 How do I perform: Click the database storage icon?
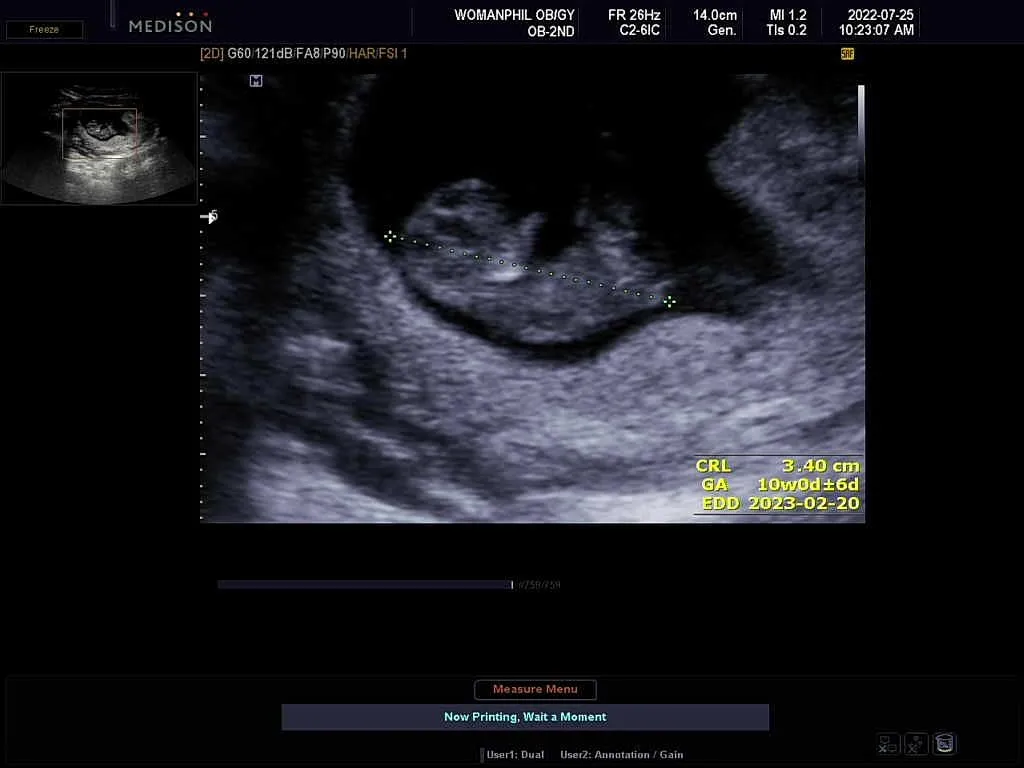[x=944, y=743]
